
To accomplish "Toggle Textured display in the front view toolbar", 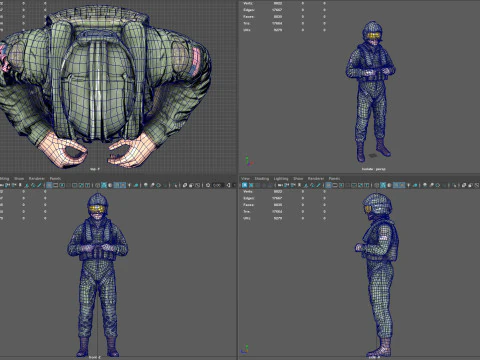I will coord(123,185).
